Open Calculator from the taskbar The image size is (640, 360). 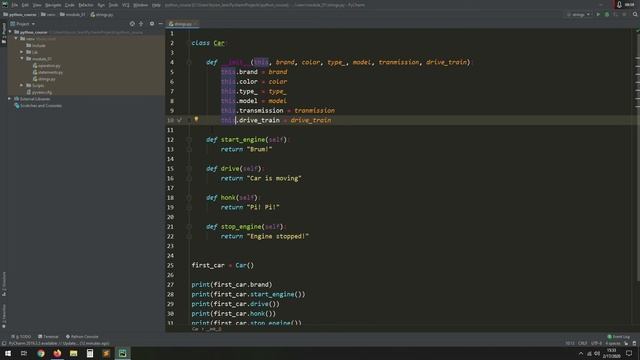coord(90,353)
